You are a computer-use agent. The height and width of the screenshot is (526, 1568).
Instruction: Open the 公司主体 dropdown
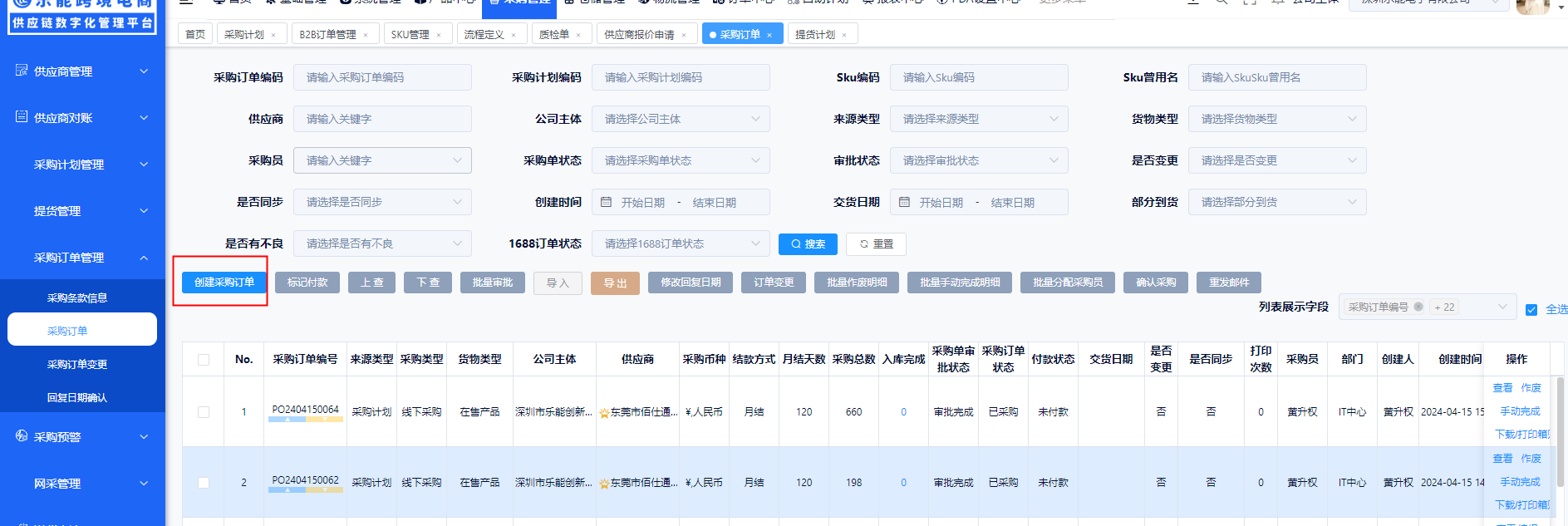click(681, 119)
